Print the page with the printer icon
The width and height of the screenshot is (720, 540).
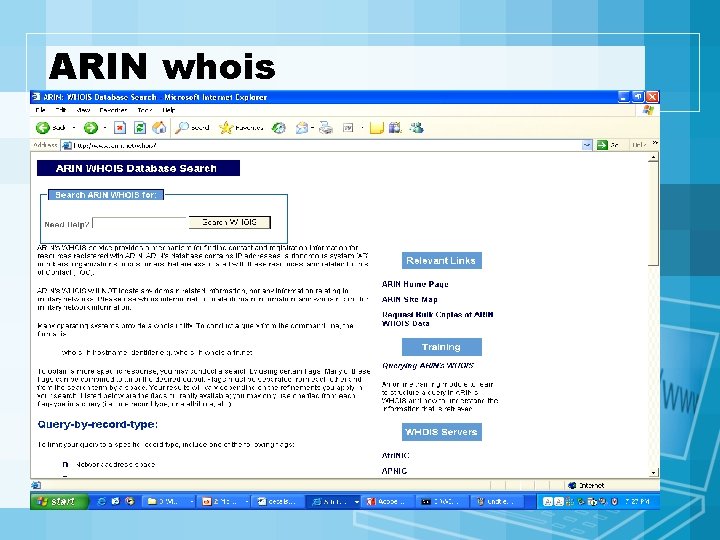[x=326, y=128]
